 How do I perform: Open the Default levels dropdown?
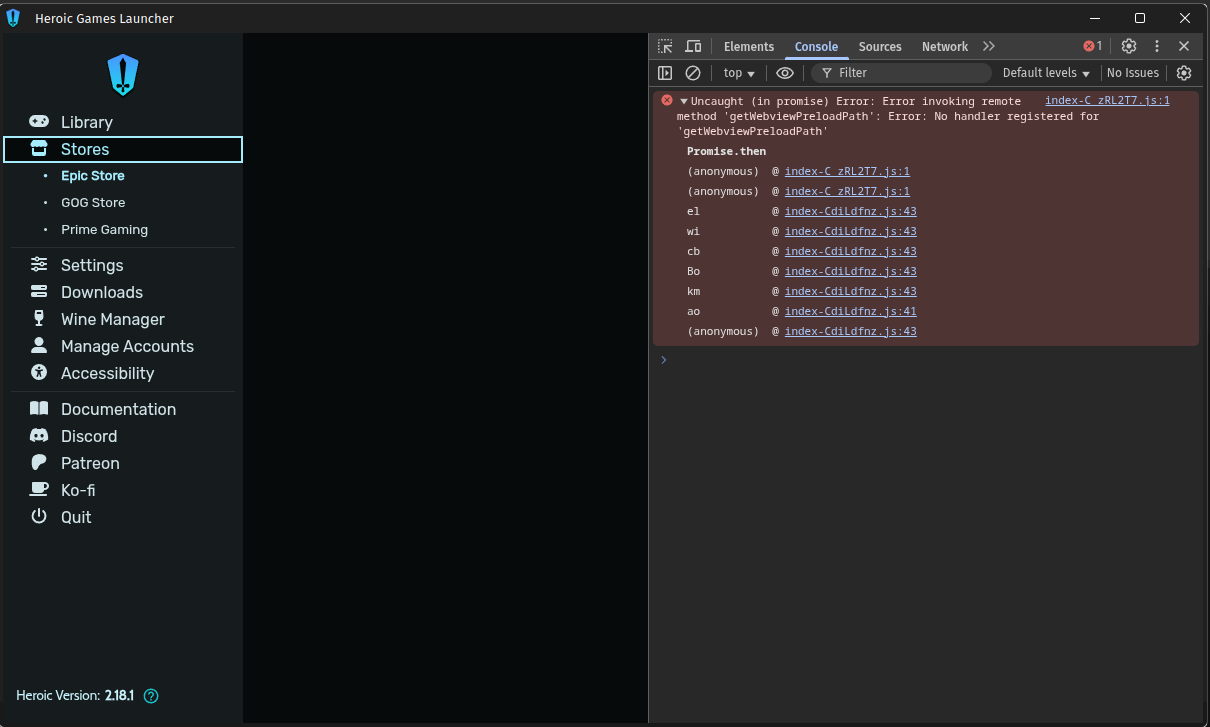1046,73
